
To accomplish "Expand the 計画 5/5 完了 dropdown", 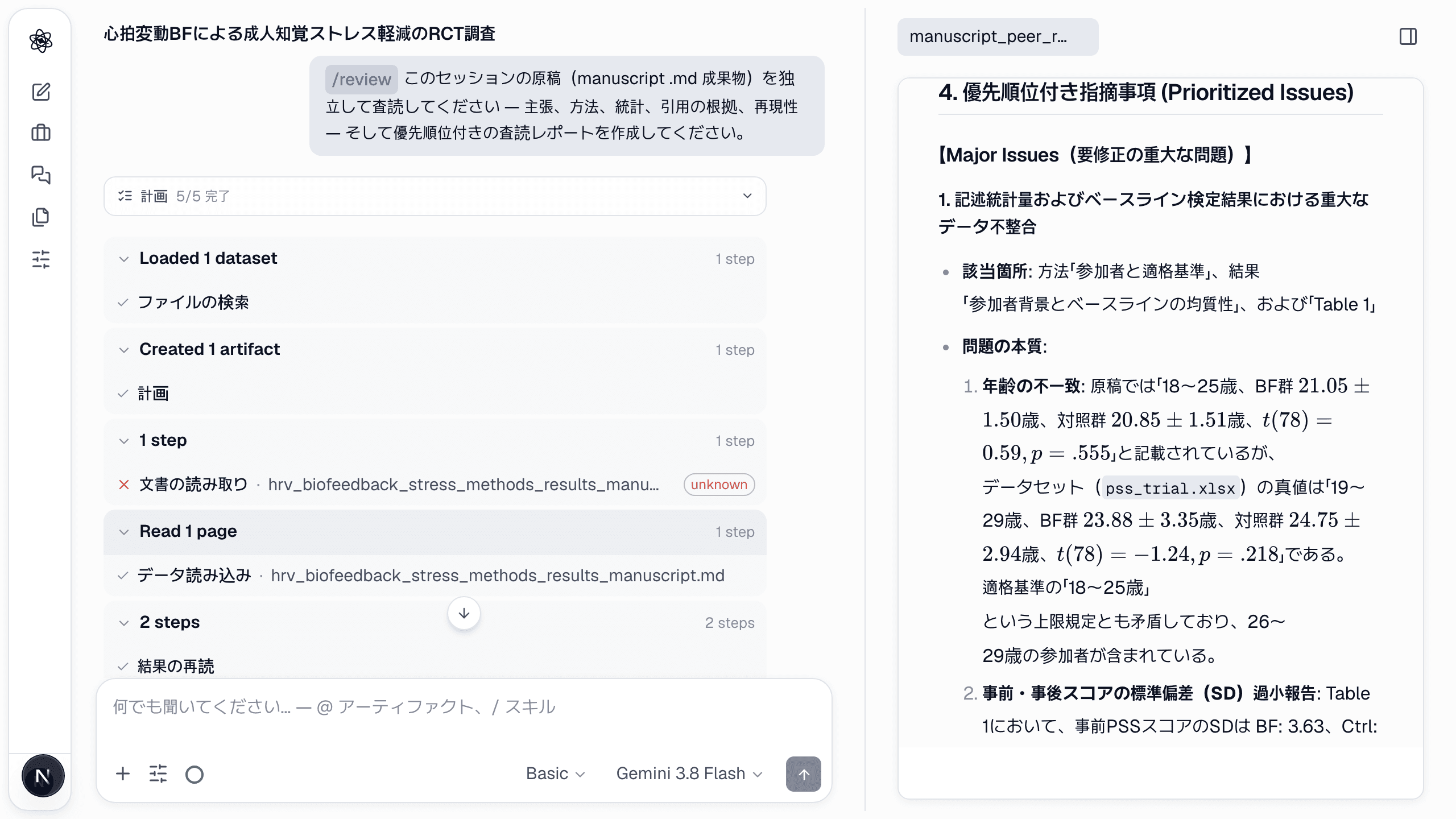I will point(435,196).
